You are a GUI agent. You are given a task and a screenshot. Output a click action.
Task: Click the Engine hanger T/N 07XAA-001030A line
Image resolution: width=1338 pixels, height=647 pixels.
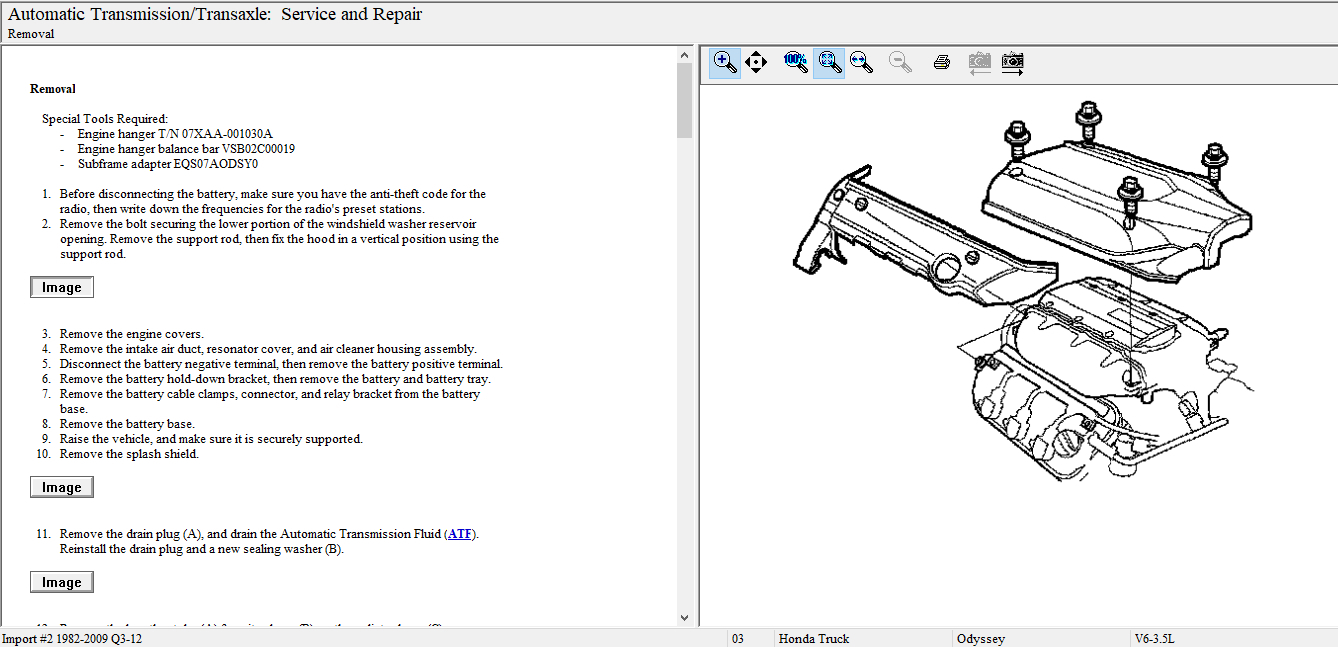[x=175, y=134]
